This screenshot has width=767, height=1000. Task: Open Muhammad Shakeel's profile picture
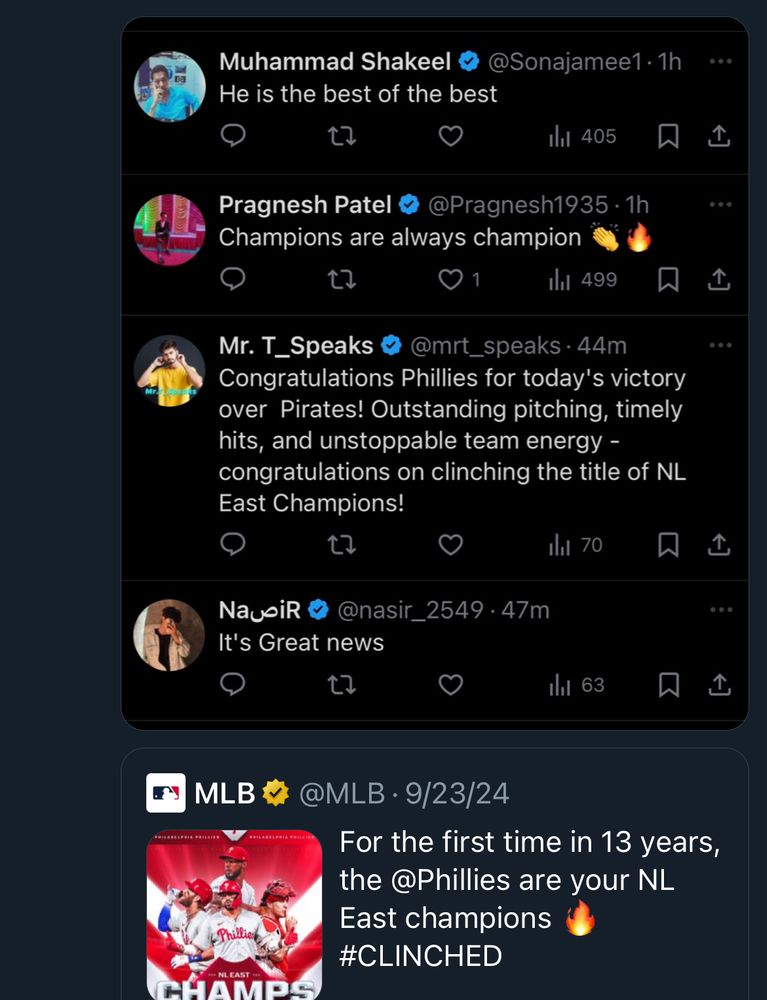(x=170, y=86)
